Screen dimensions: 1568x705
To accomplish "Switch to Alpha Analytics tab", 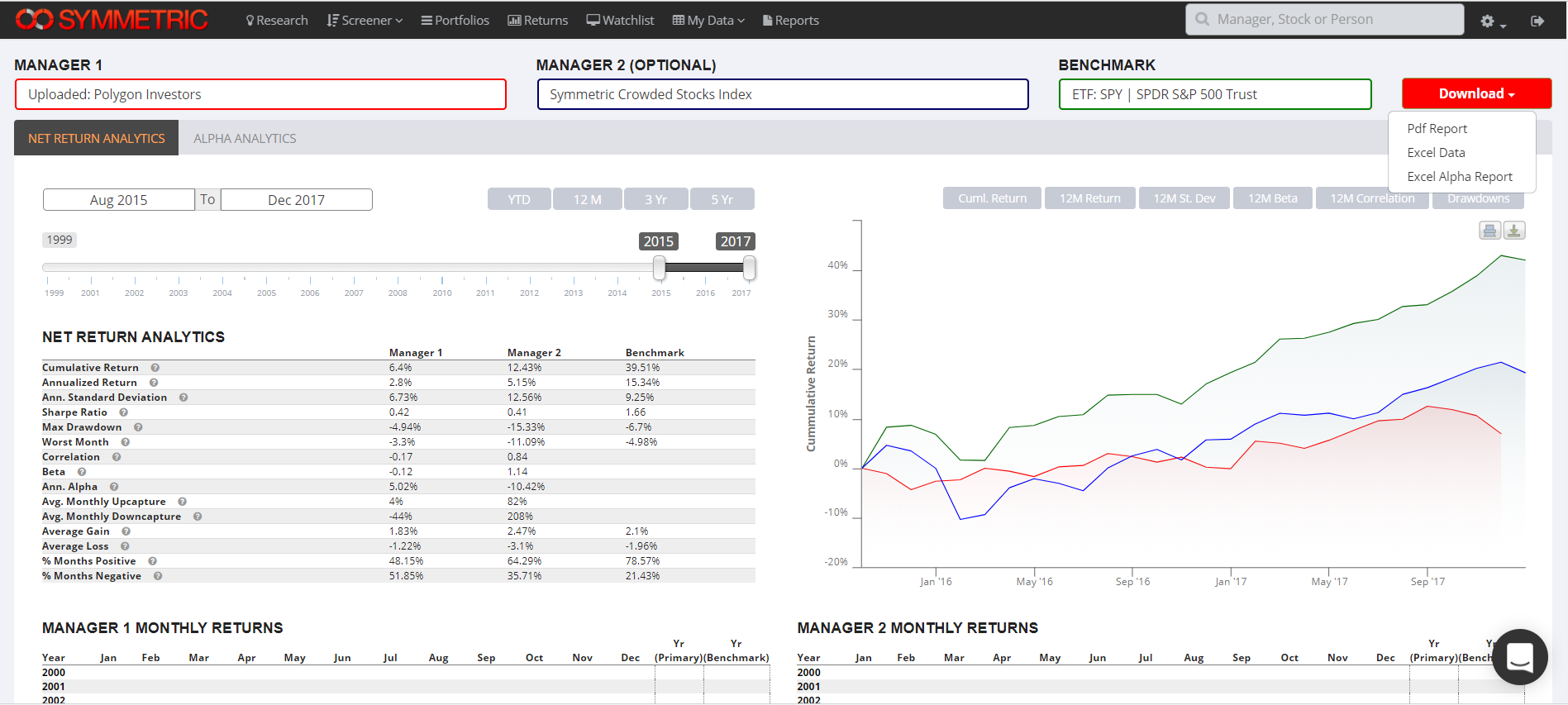I will click(245, 138).
